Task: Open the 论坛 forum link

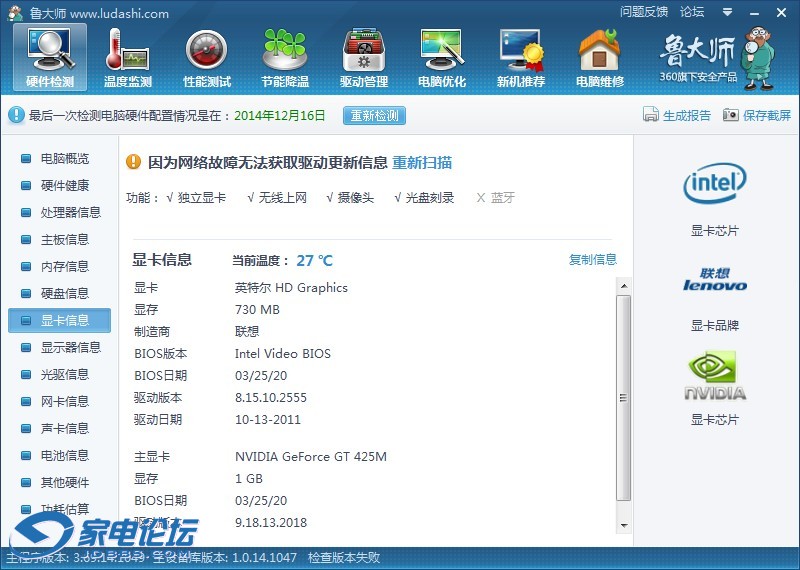Action: [x=692, y=12]
